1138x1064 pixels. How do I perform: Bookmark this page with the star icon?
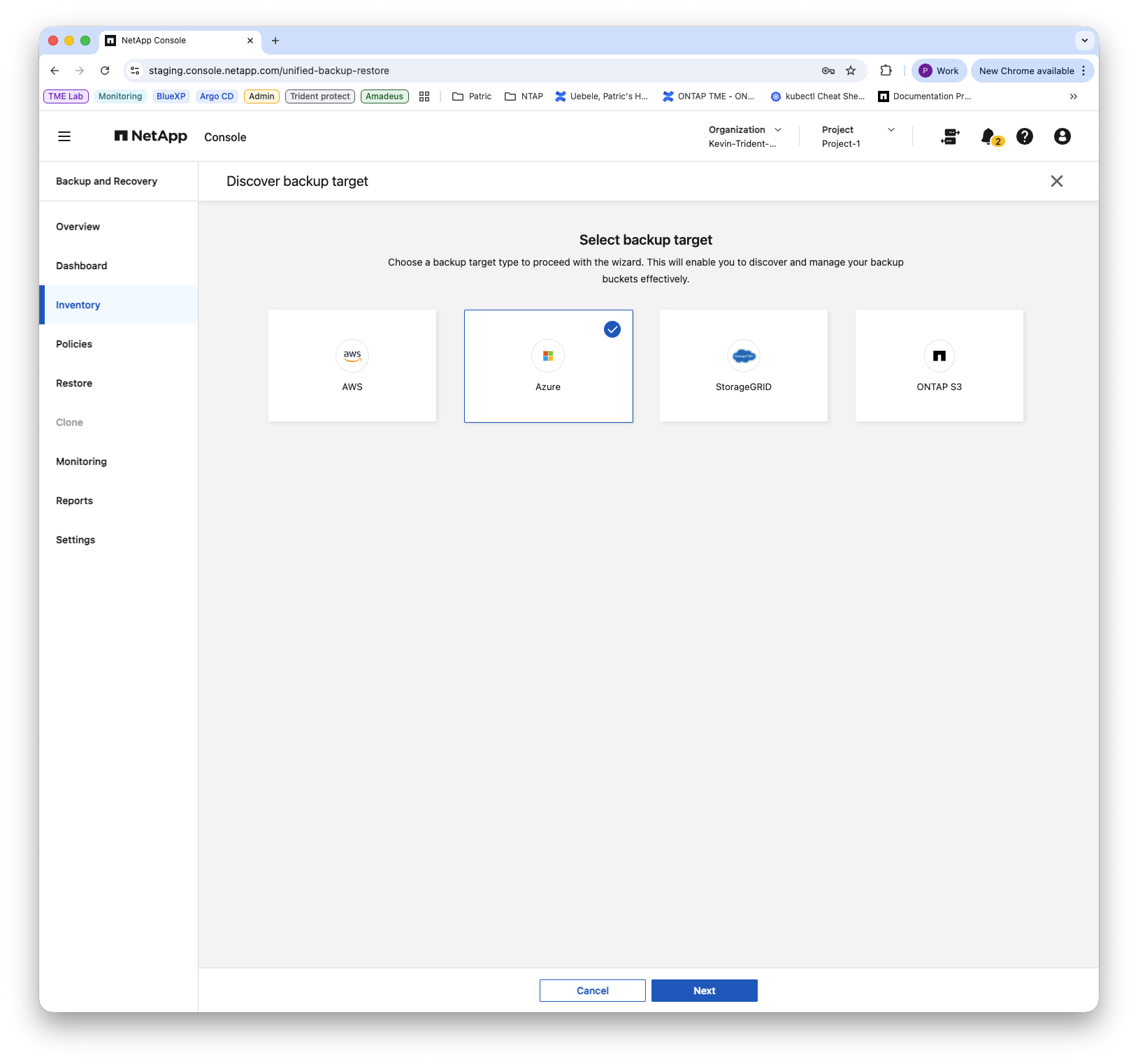pos(851,71)
